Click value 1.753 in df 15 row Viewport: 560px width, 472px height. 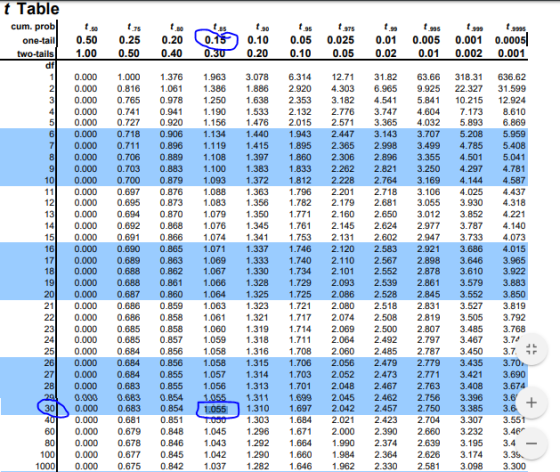[300, 237]
